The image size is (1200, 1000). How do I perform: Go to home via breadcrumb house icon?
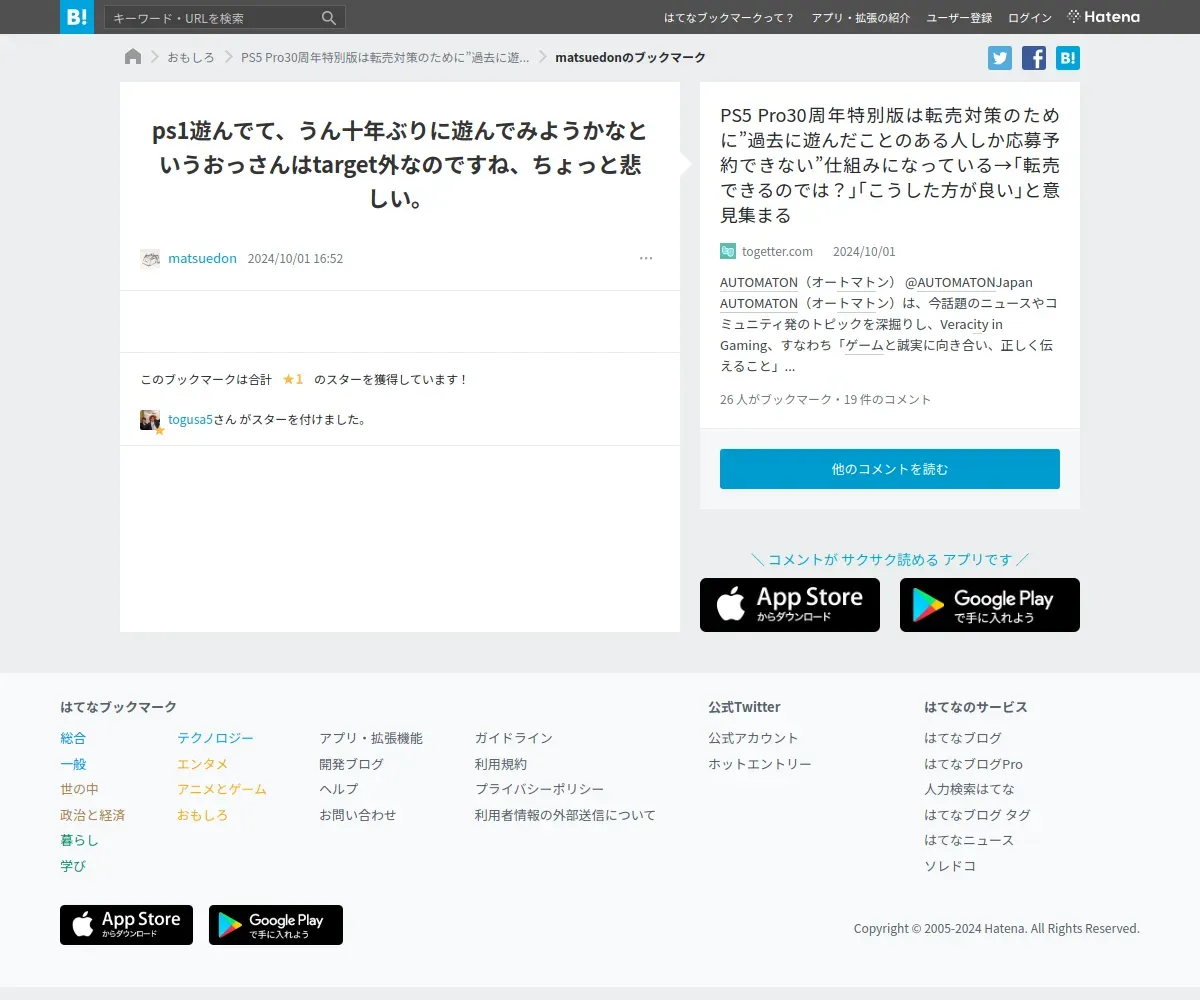pos(133,57)
